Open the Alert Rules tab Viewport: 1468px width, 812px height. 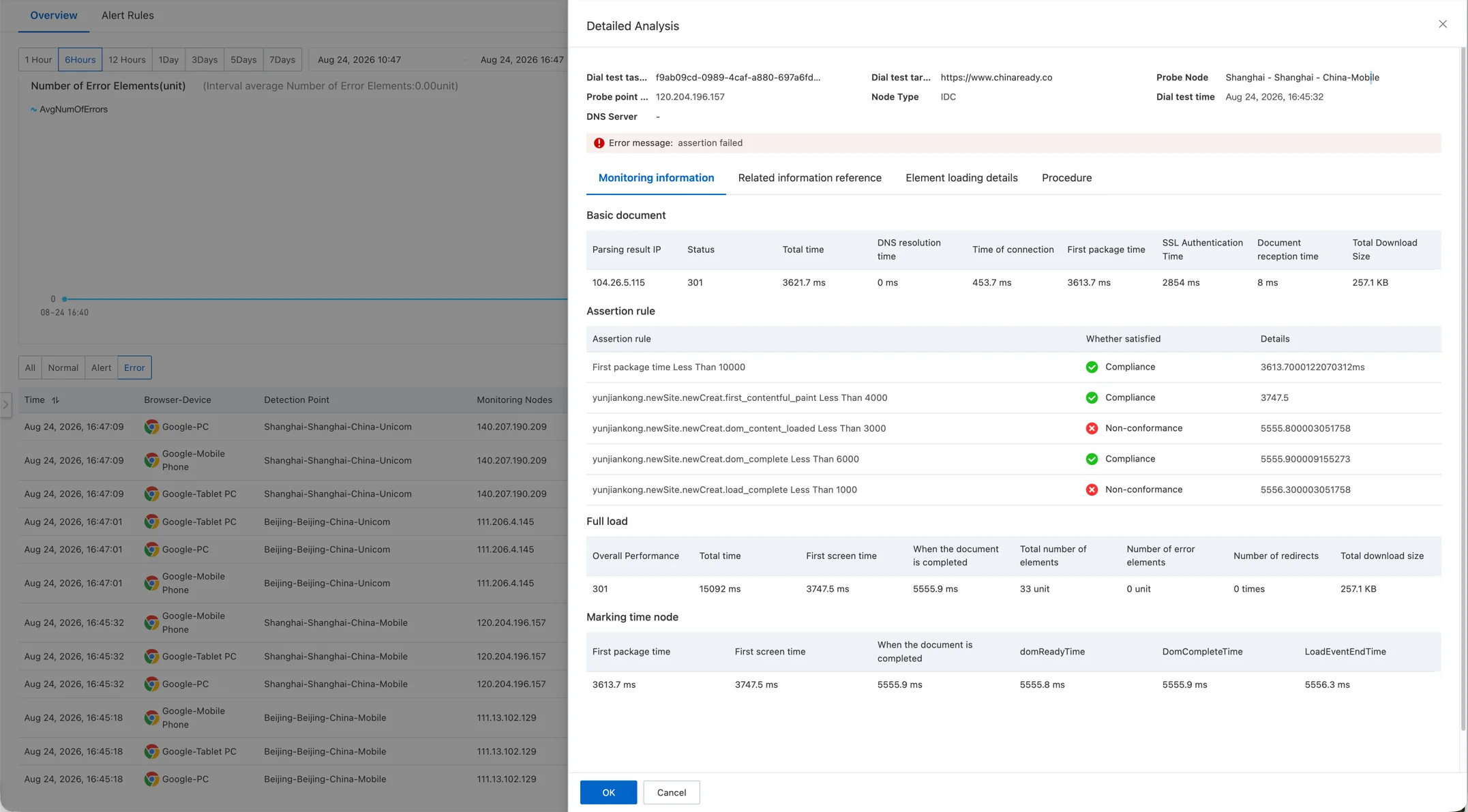pos(128,15)
